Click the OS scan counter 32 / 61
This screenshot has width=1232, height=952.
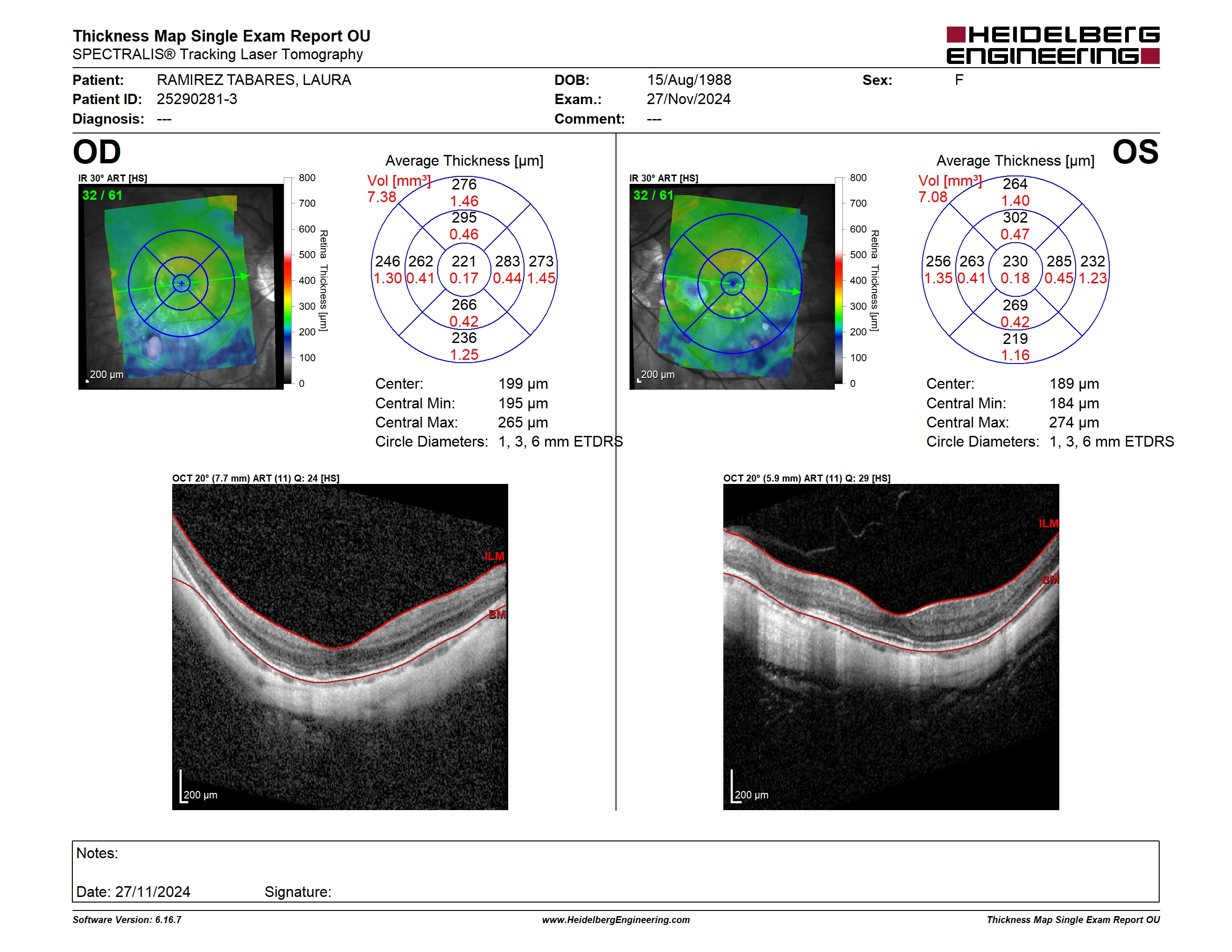click(x=653, y=196)
